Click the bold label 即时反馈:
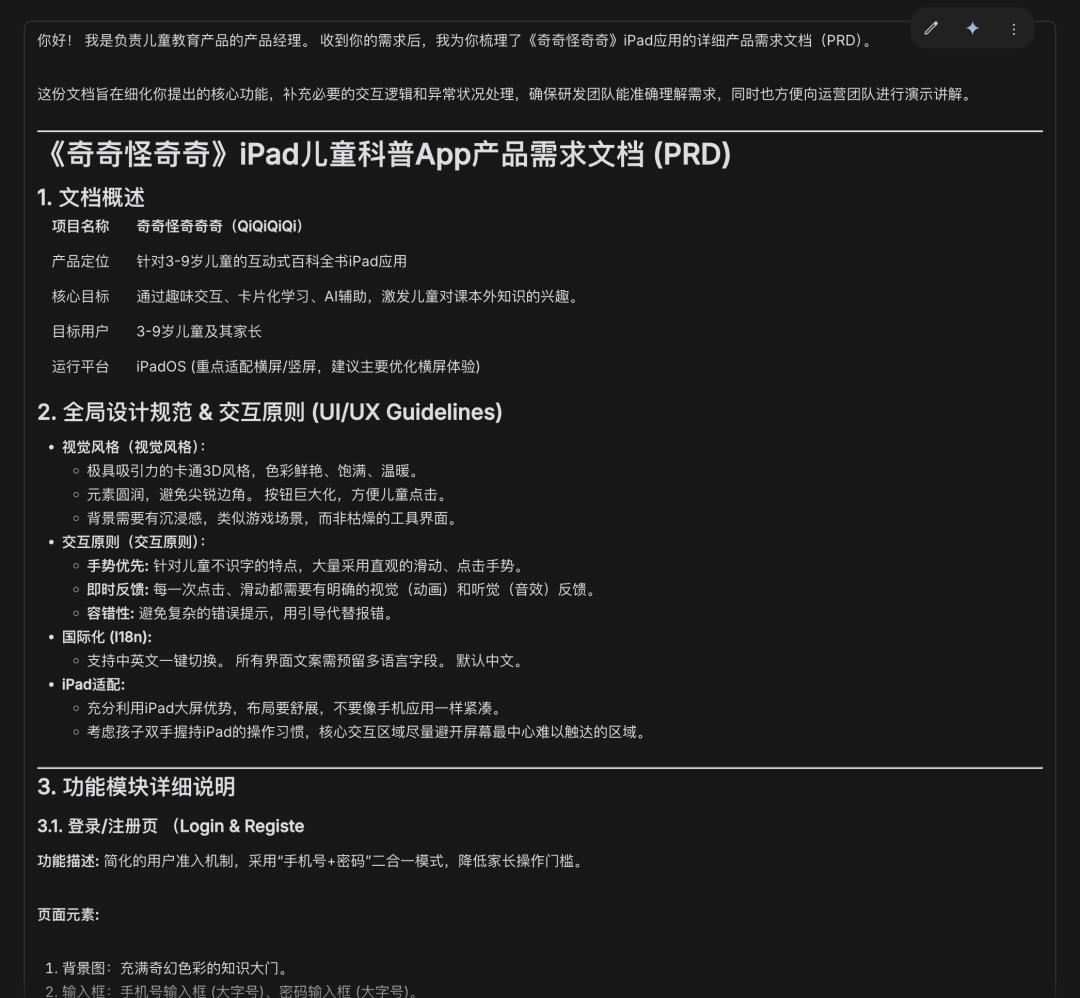The width and height of the screenshot is (1080, 998). 118,590
